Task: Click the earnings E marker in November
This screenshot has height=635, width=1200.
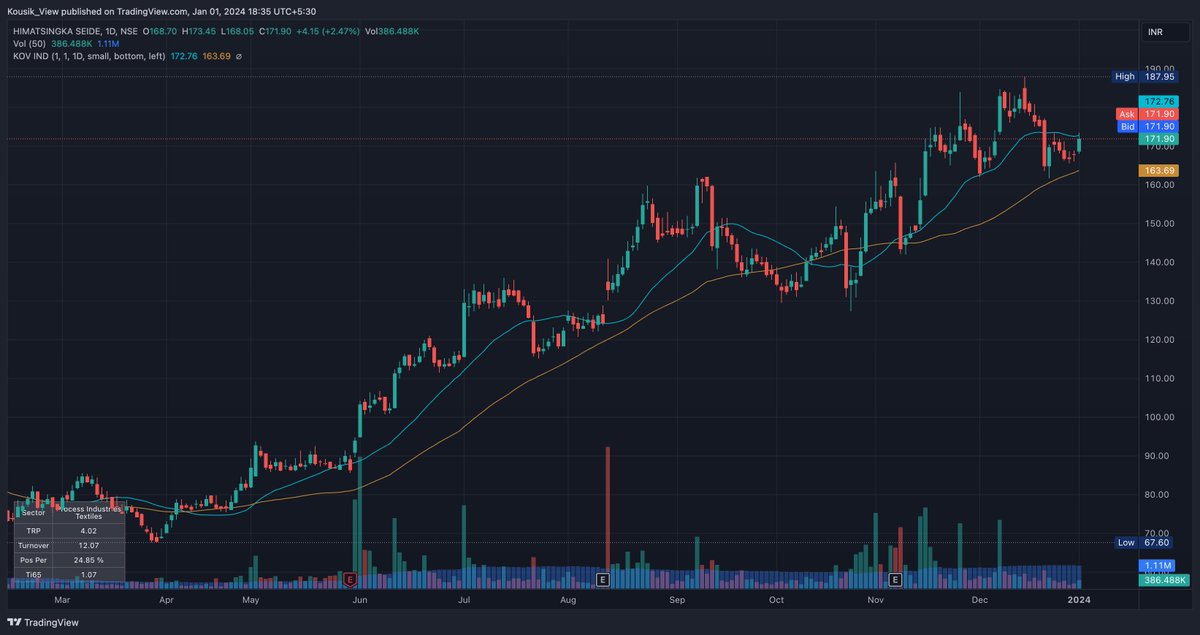Action: [895, 579]
